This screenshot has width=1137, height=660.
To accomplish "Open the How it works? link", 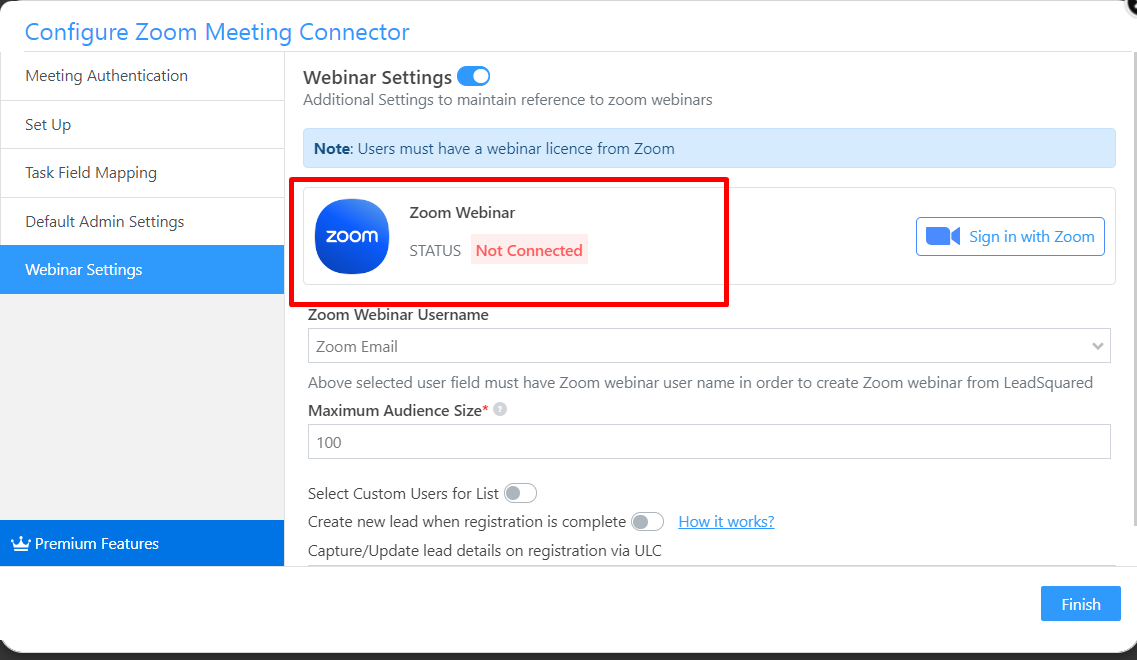I will (726, 521).
